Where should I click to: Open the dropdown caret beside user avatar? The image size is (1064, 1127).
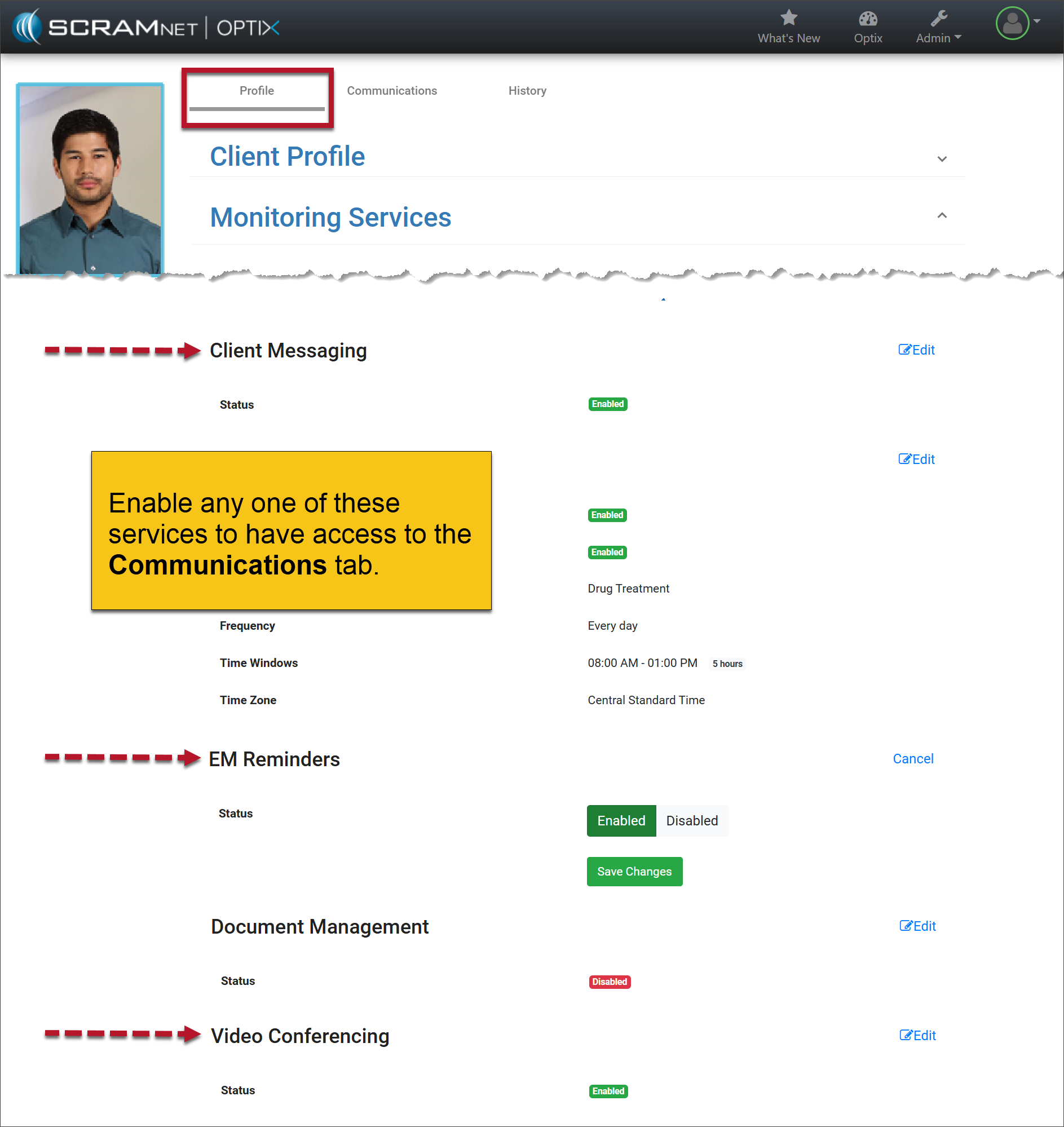point(1037,21)
